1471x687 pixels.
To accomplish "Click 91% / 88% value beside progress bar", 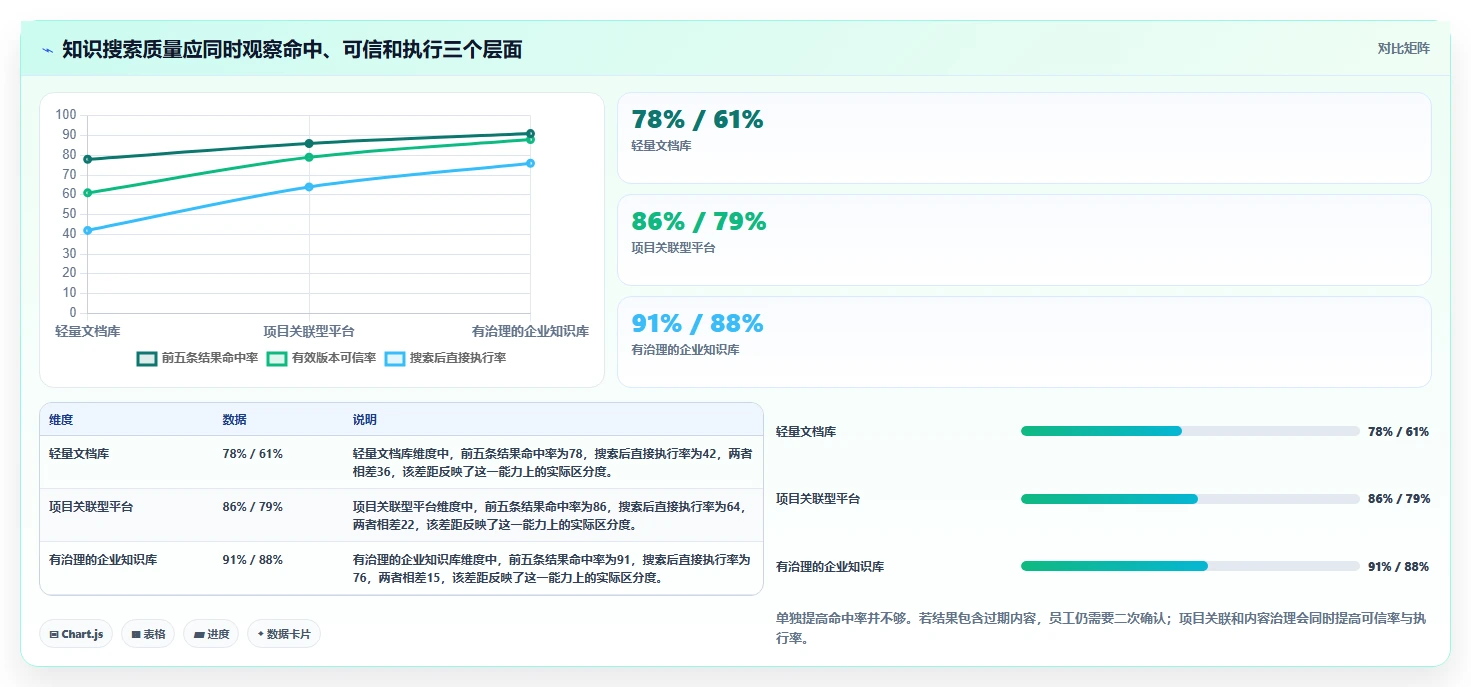I will pyautogui.click(x=1399, y=567).
